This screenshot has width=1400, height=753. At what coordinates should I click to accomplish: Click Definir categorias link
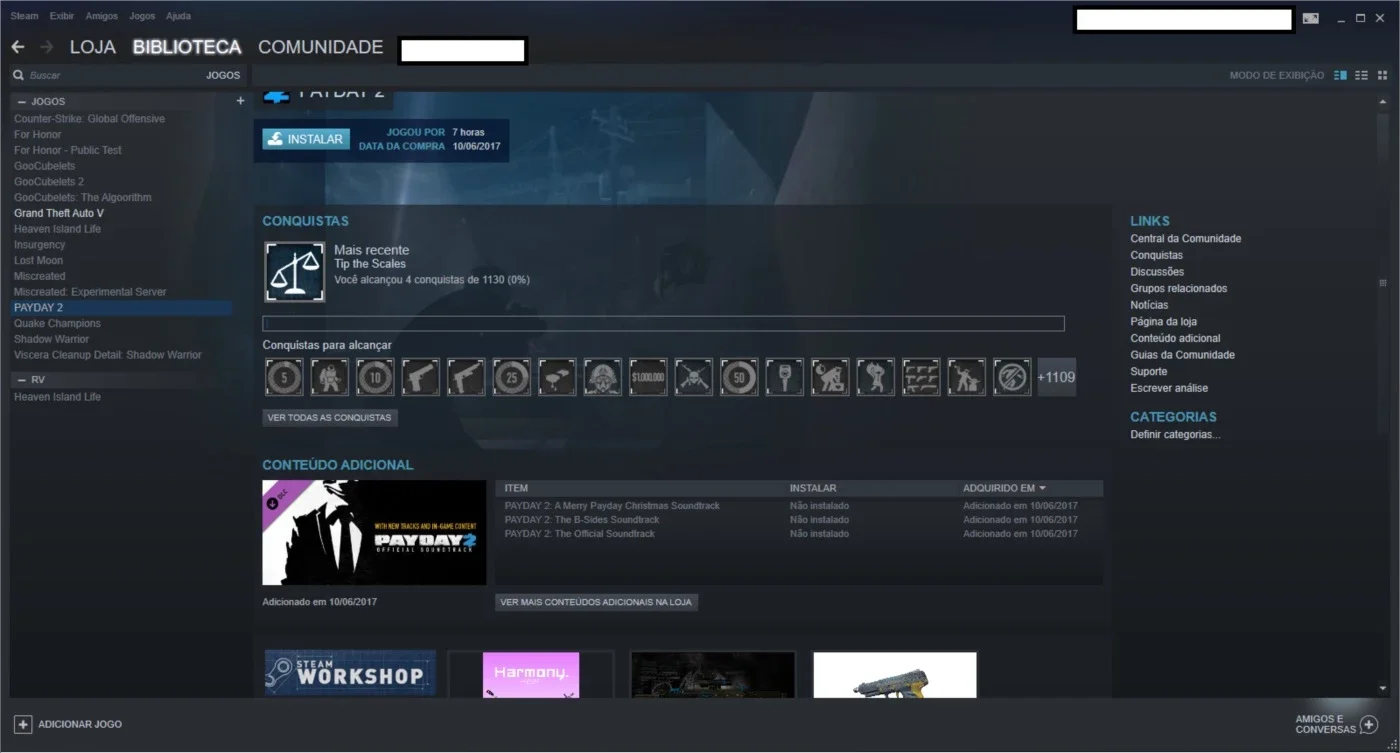point(1175,435)
